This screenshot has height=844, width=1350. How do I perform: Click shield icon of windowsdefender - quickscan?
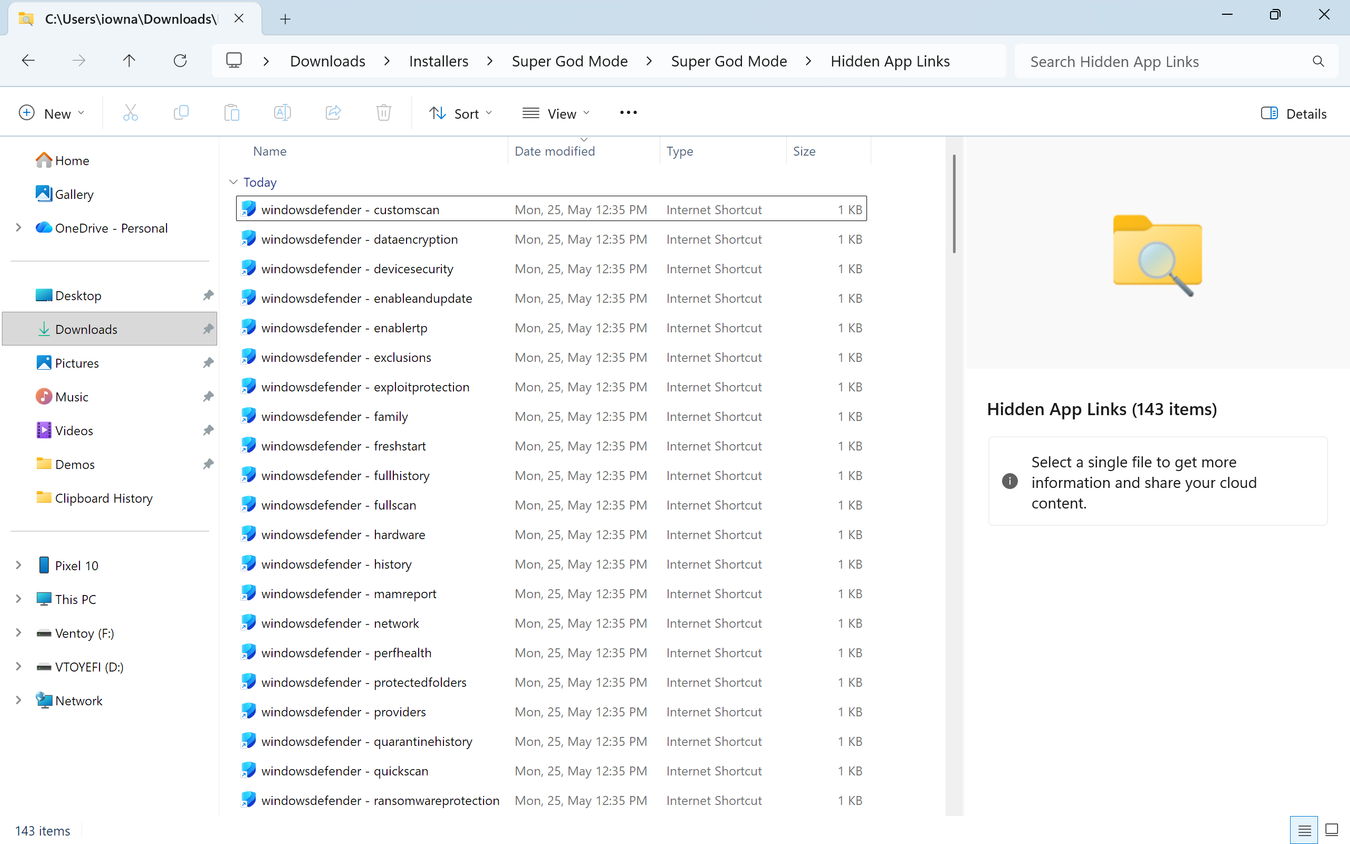point(249,771)
